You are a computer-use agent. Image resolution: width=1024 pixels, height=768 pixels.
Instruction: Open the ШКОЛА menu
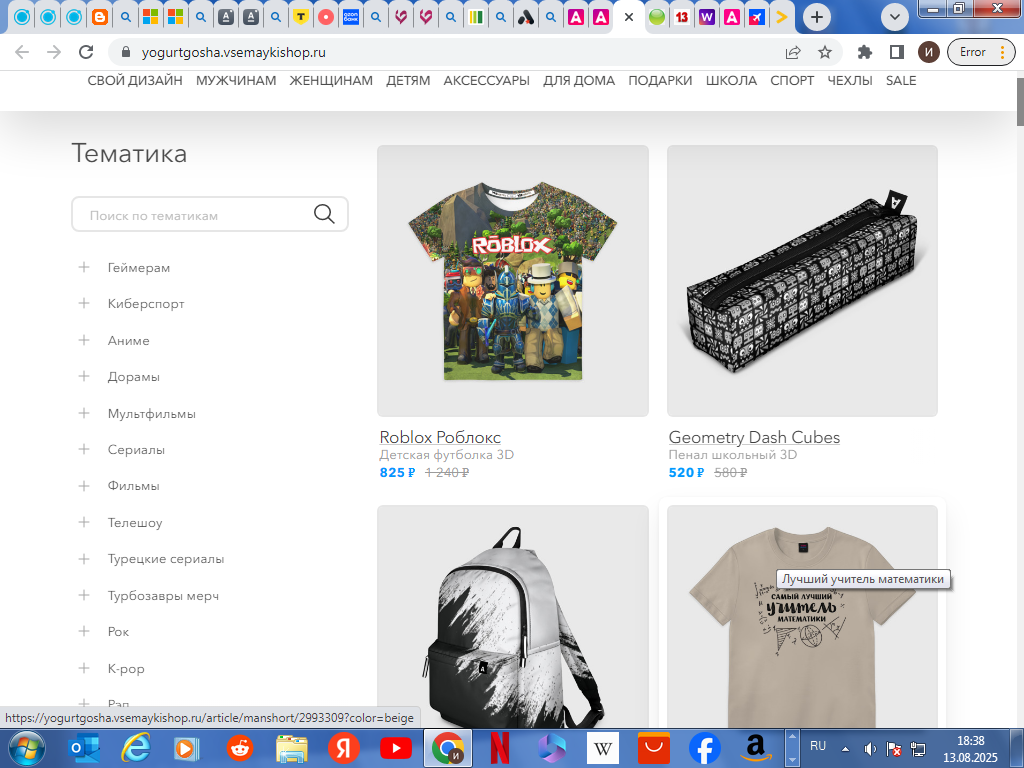(x=731, y=80)
